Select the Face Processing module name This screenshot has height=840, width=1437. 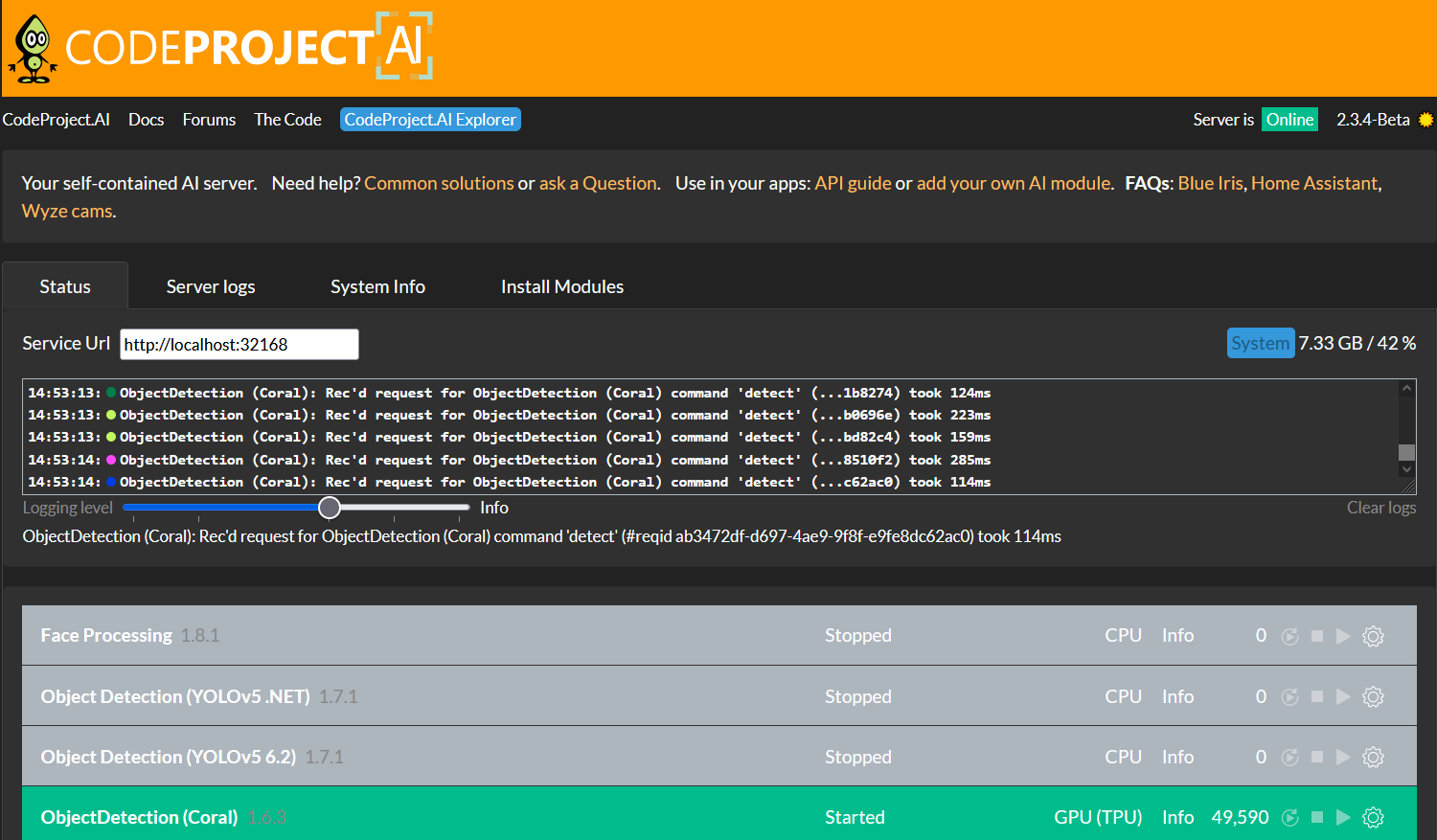point(106,635)
